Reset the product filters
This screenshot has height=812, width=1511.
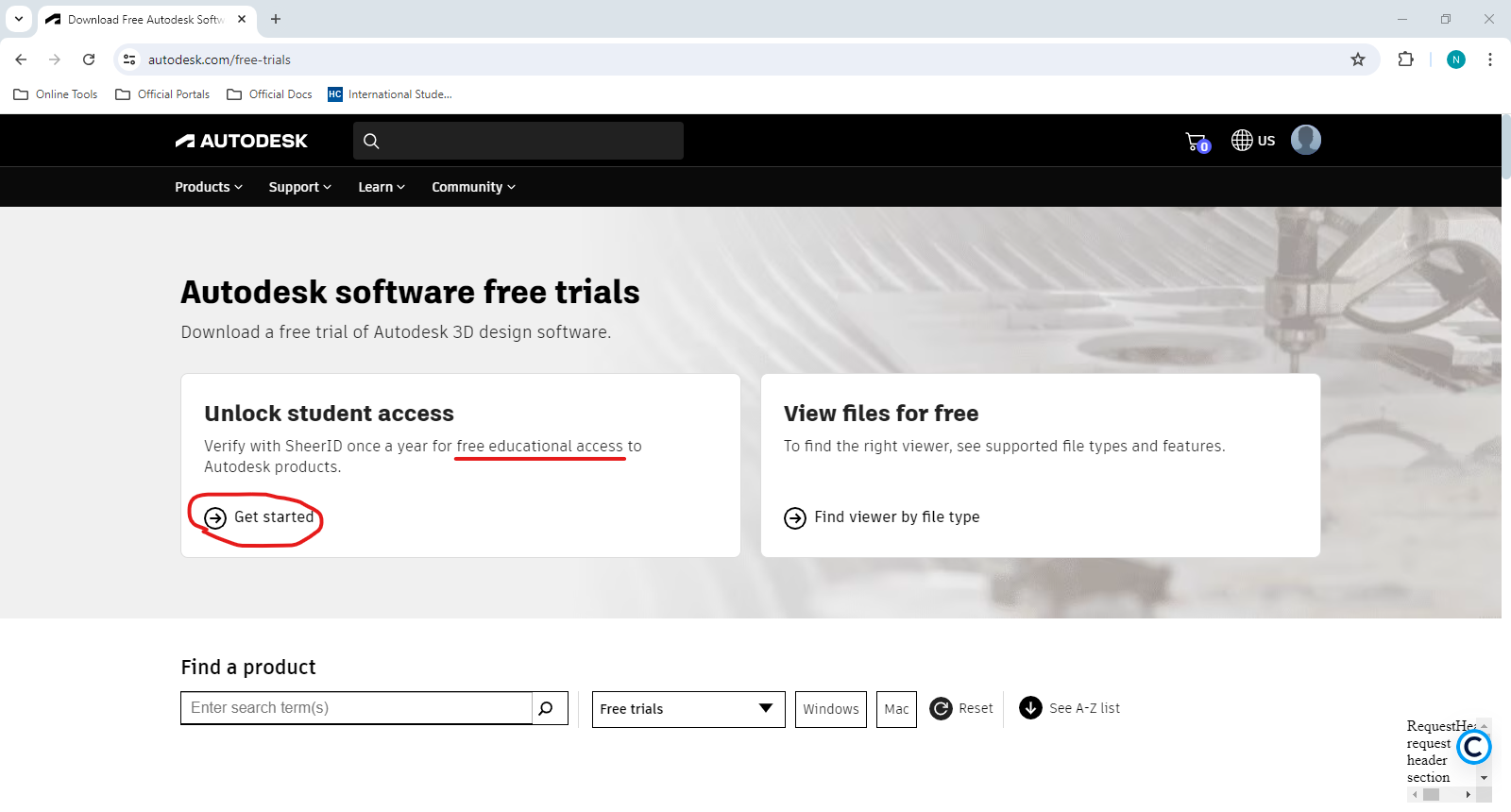pyautogui.click(x=961, y=708)
